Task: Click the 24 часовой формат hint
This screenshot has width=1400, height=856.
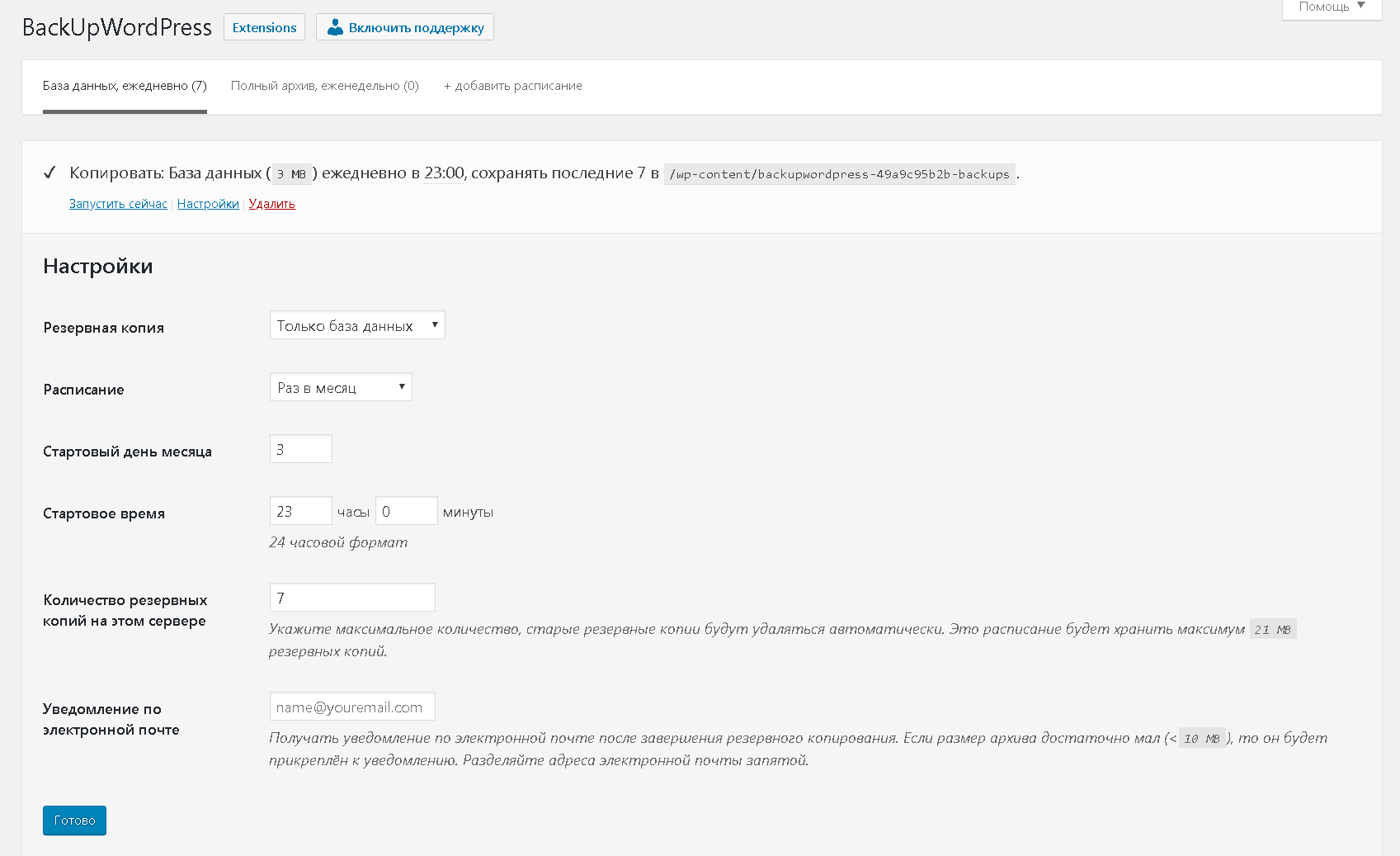Action: click(338, 542)
